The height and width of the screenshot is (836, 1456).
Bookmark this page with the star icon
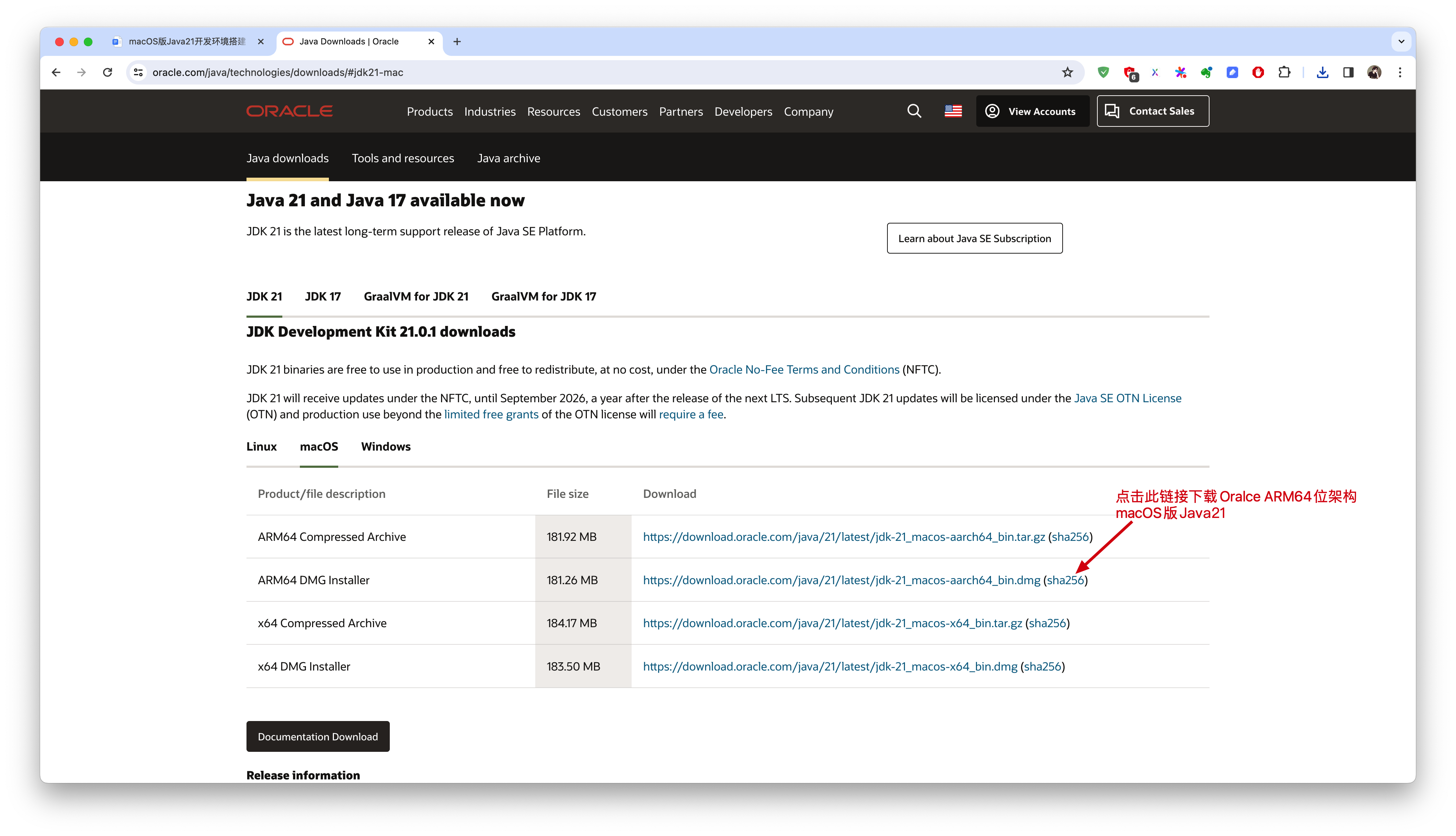1067,72
